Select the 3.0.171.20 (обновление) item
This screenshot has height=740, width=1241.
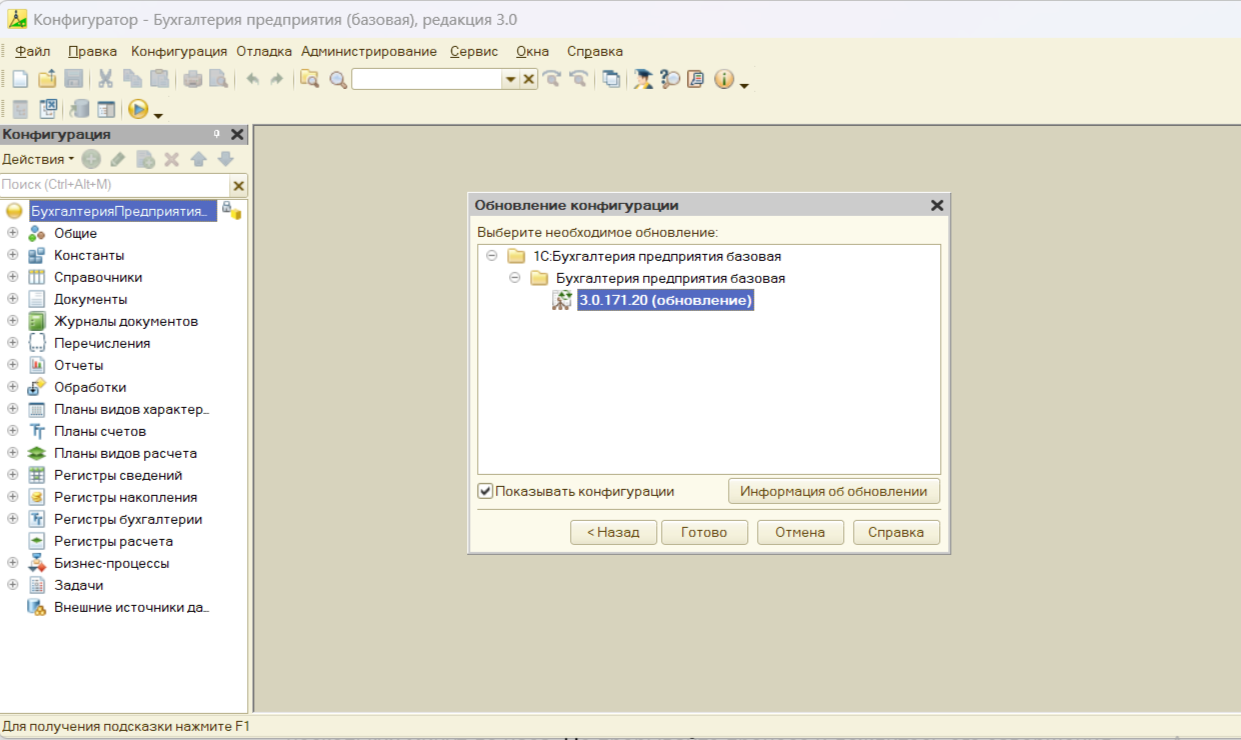(x=665, y=300)
